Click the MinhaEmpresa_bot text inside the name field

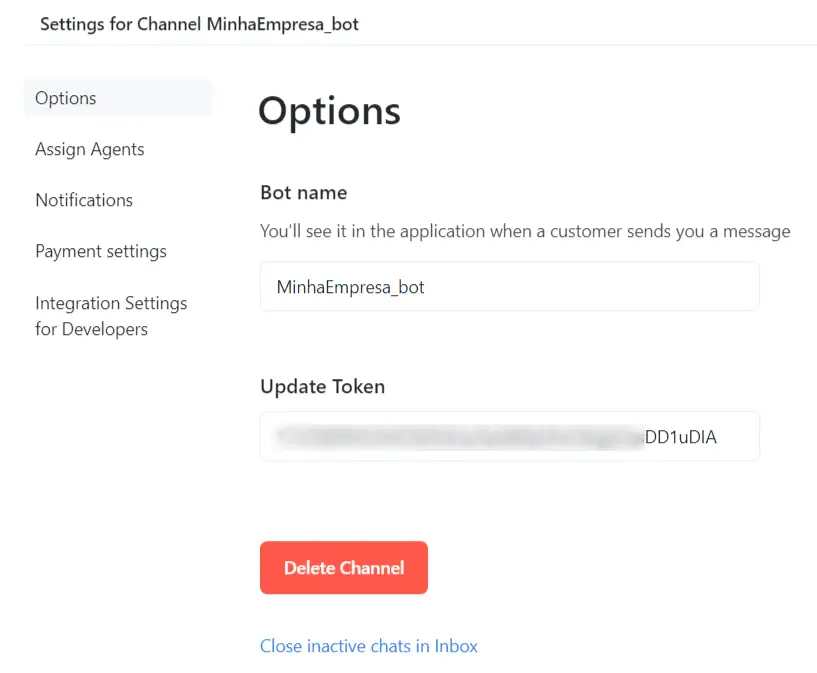click(351, 287)
